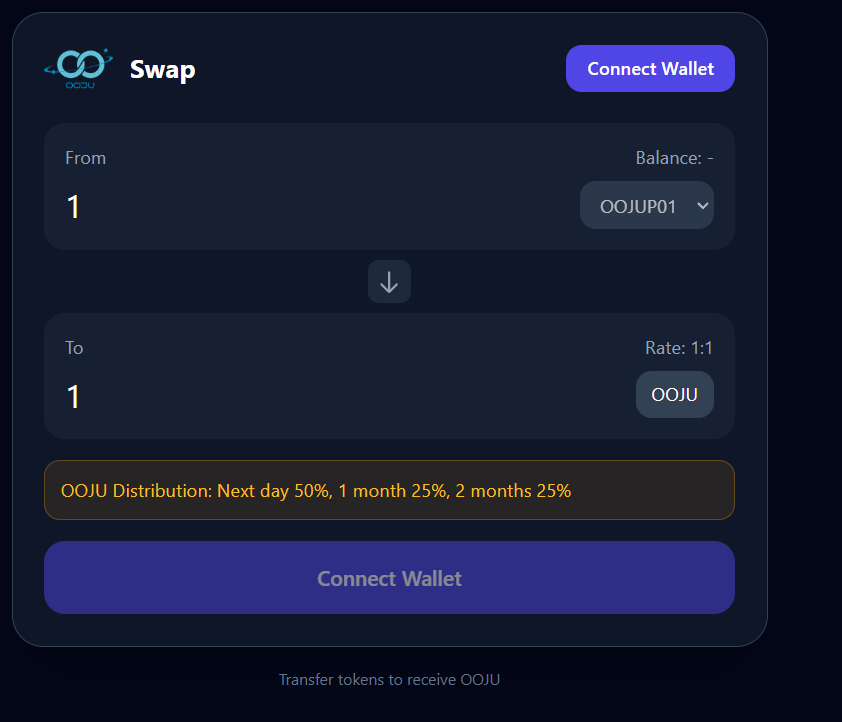Select the OOJU destination token chip
The width and height of the screenshot is (842, 722).
(674, 395)
